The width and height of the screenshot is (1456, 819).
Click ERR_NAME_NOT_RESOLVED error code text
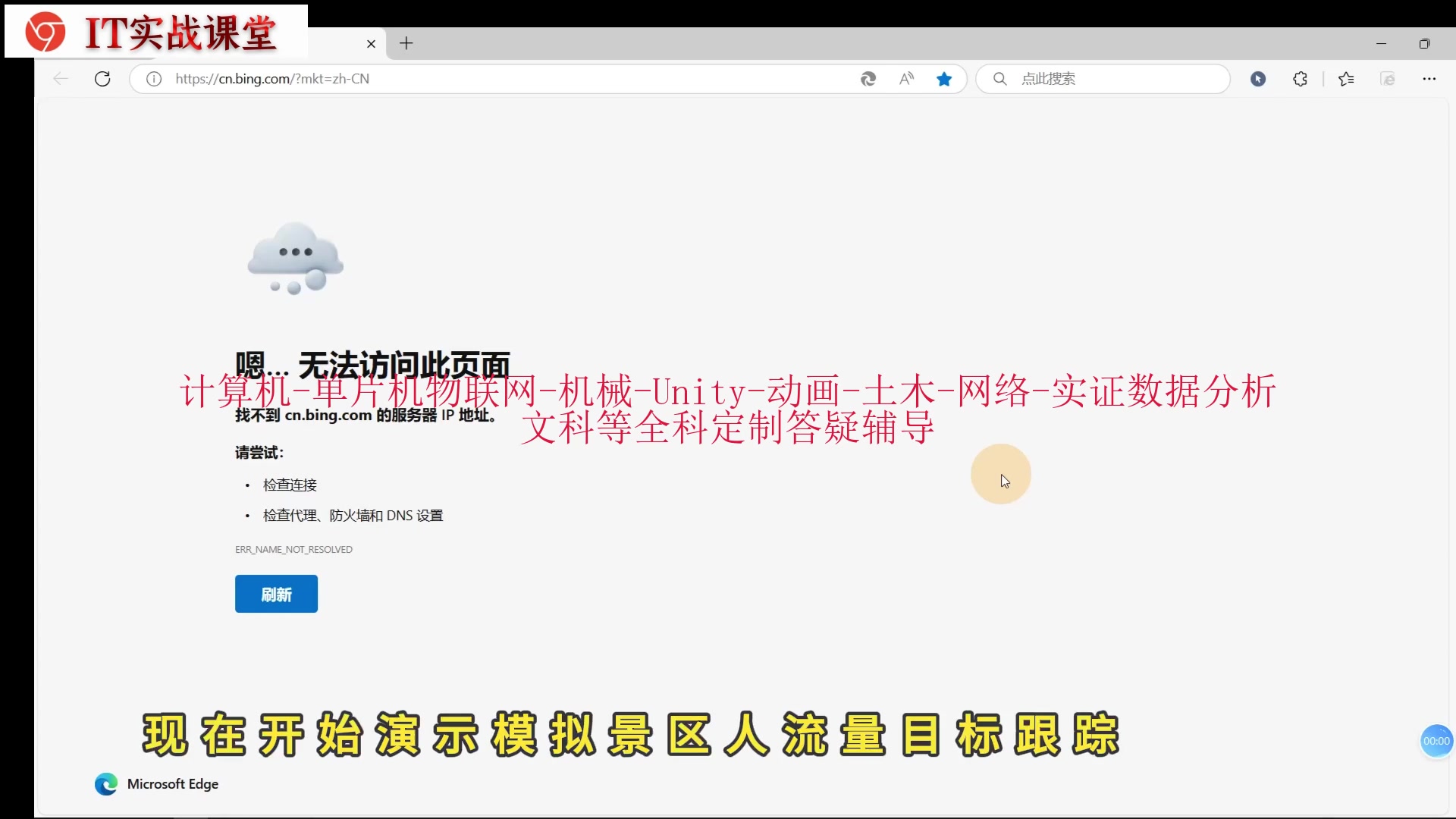pyautogui.click(x=293, y=550)
